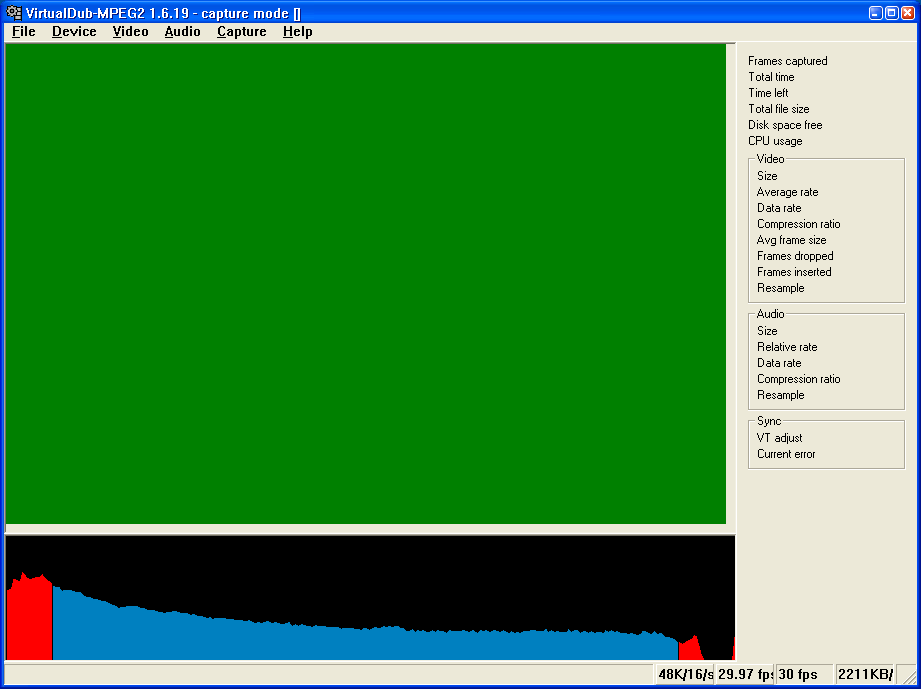Close the VirtualDub window
The image size is (921, 689).
[x=907, y=12]
